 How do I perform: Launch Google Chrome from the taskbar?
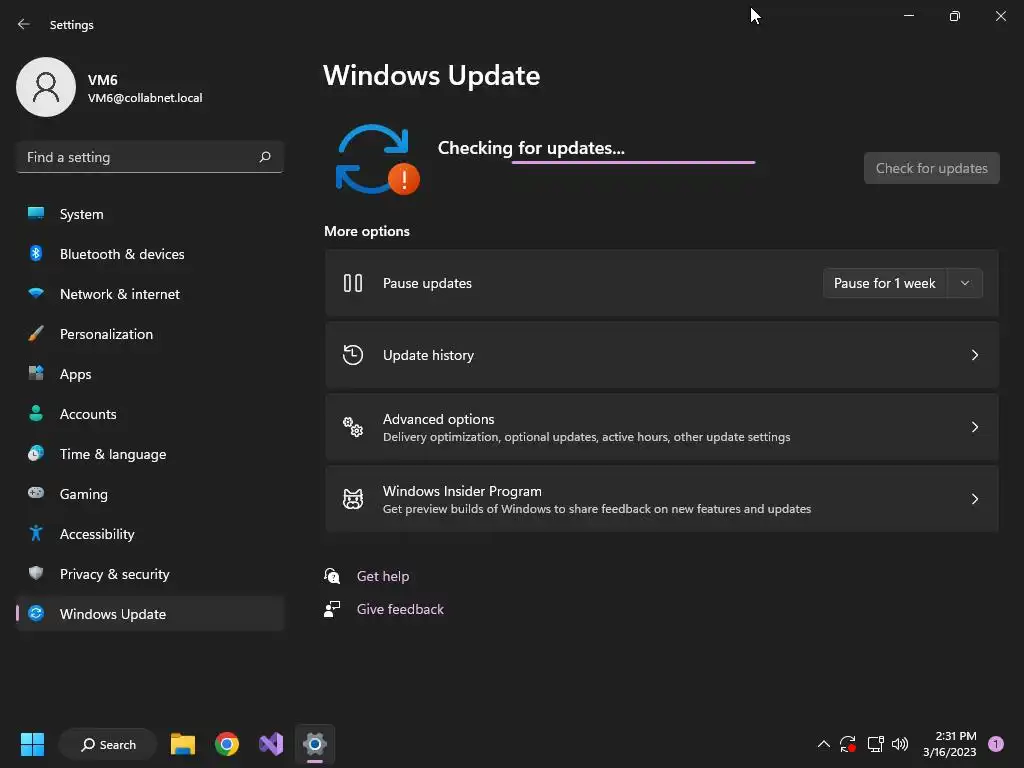click(227, 744)
